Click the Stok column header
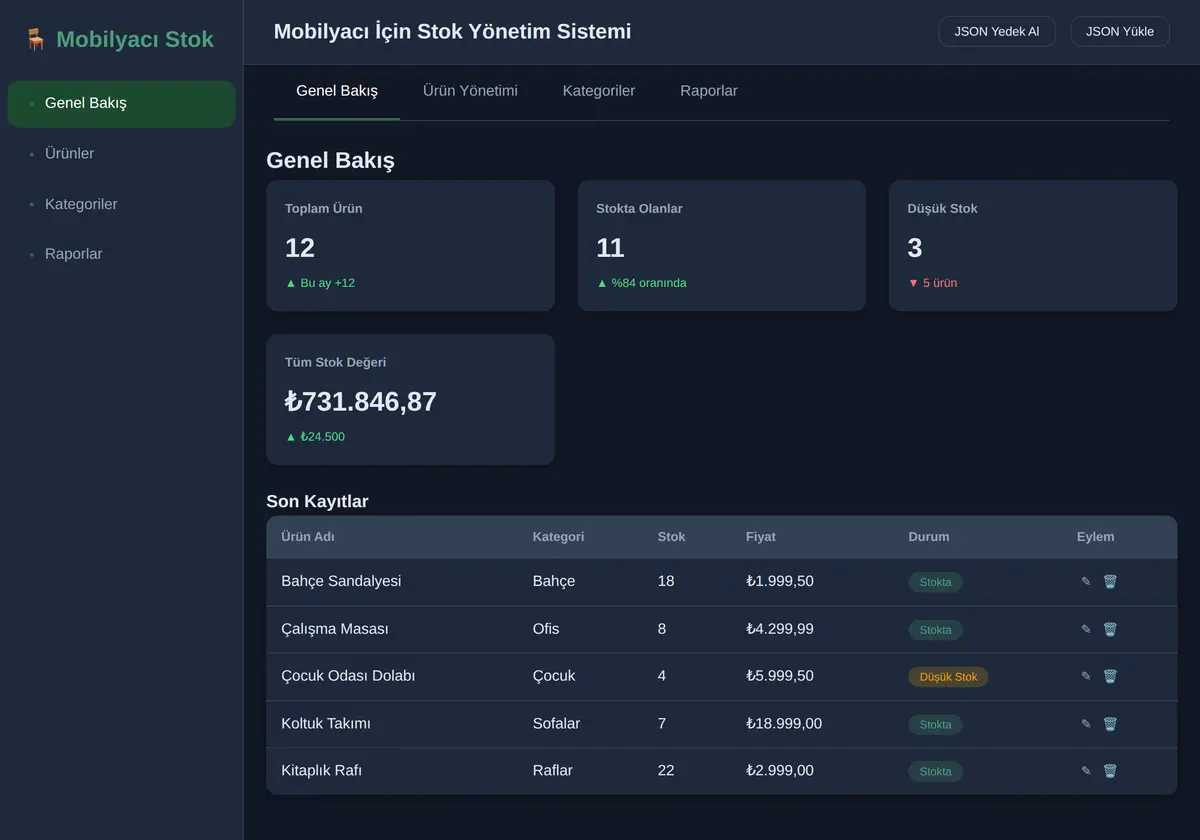 point(671,537)
